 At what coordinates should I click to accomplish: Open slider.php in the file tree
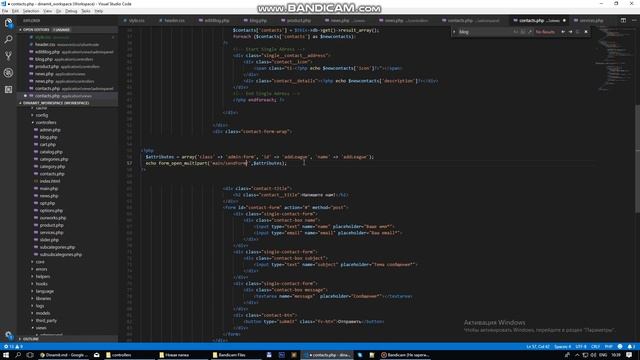point(49,240)
